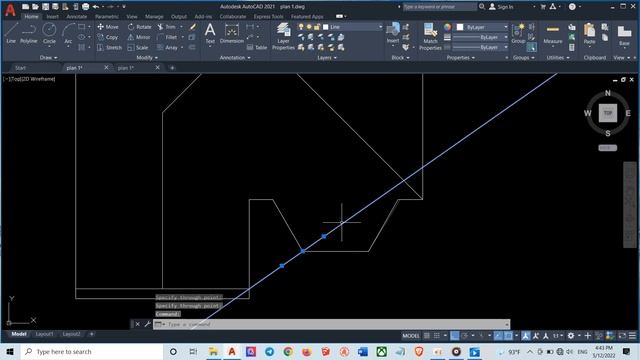Toggle snap mode in status bar

pyautogui.click(x=436, y=336)
